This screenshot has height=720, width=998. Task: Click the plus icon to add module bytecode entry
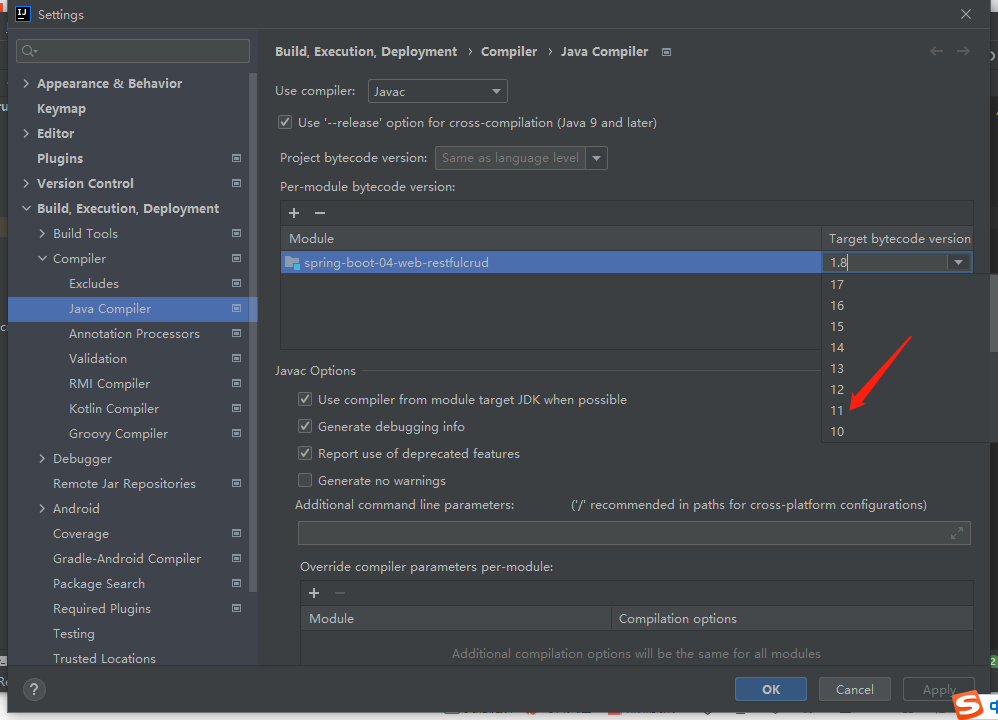(x=293, y=213)
